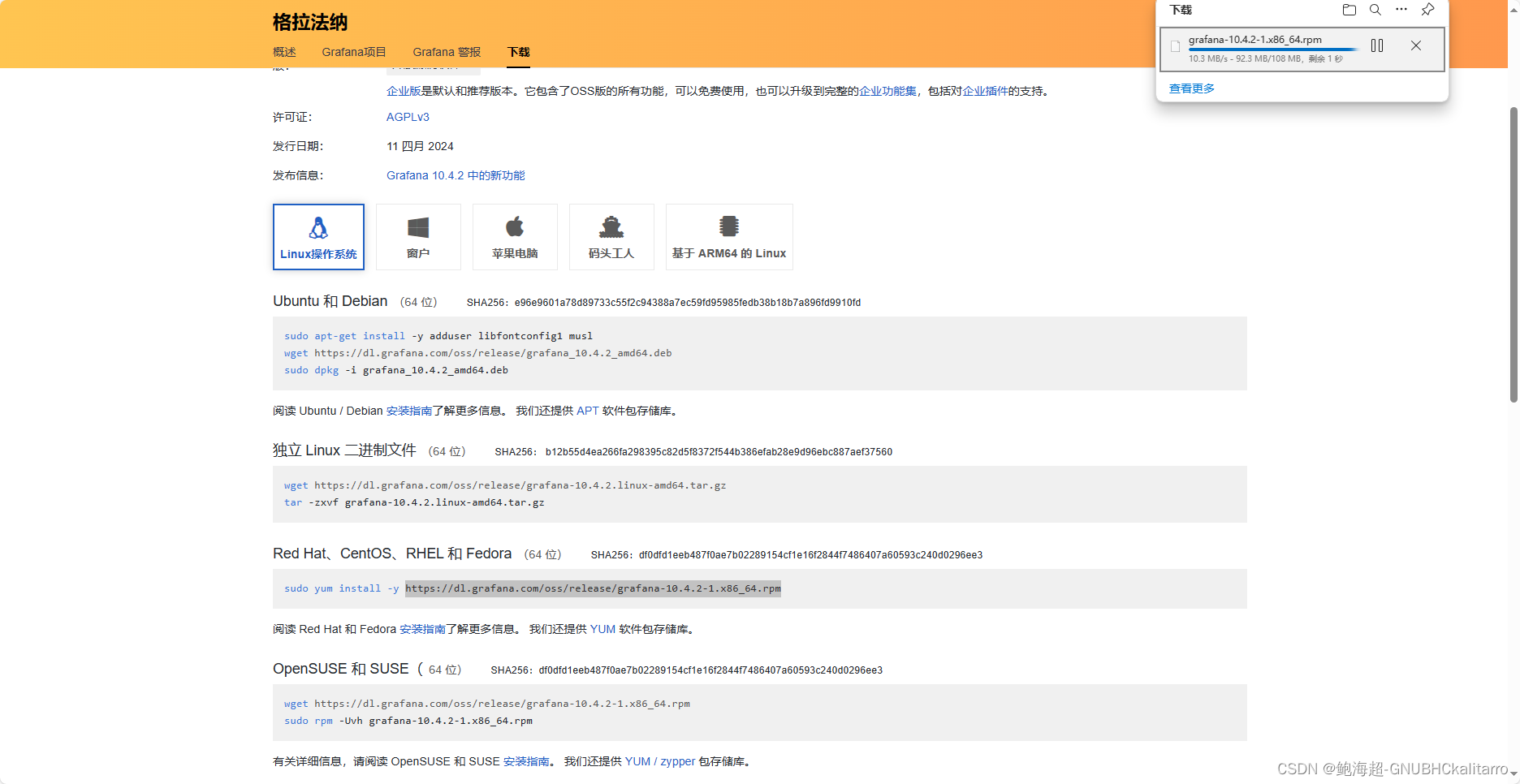Click the highlighted grafana rpm URL in yum command
The width and height of the screenshot is (1520, 784).
coord(593,588)
